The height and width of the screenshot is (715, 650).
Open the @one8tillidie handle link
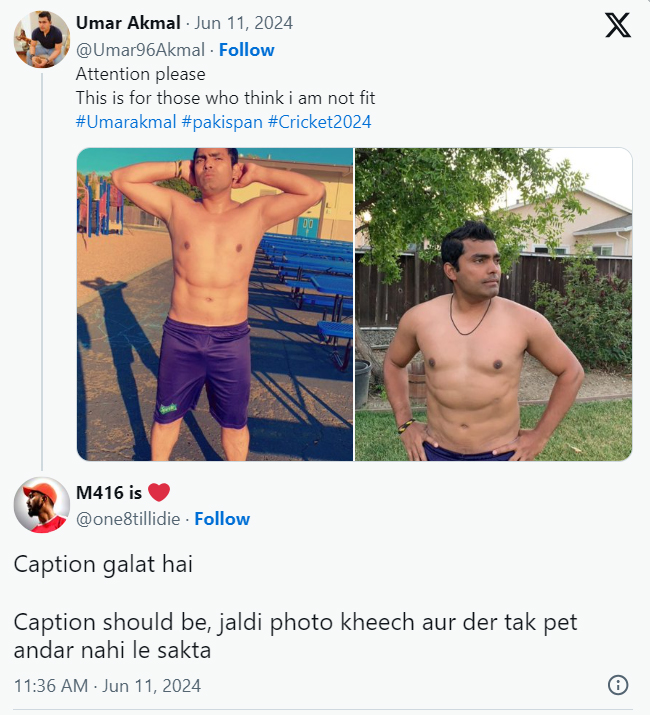(x=129, y=519)
